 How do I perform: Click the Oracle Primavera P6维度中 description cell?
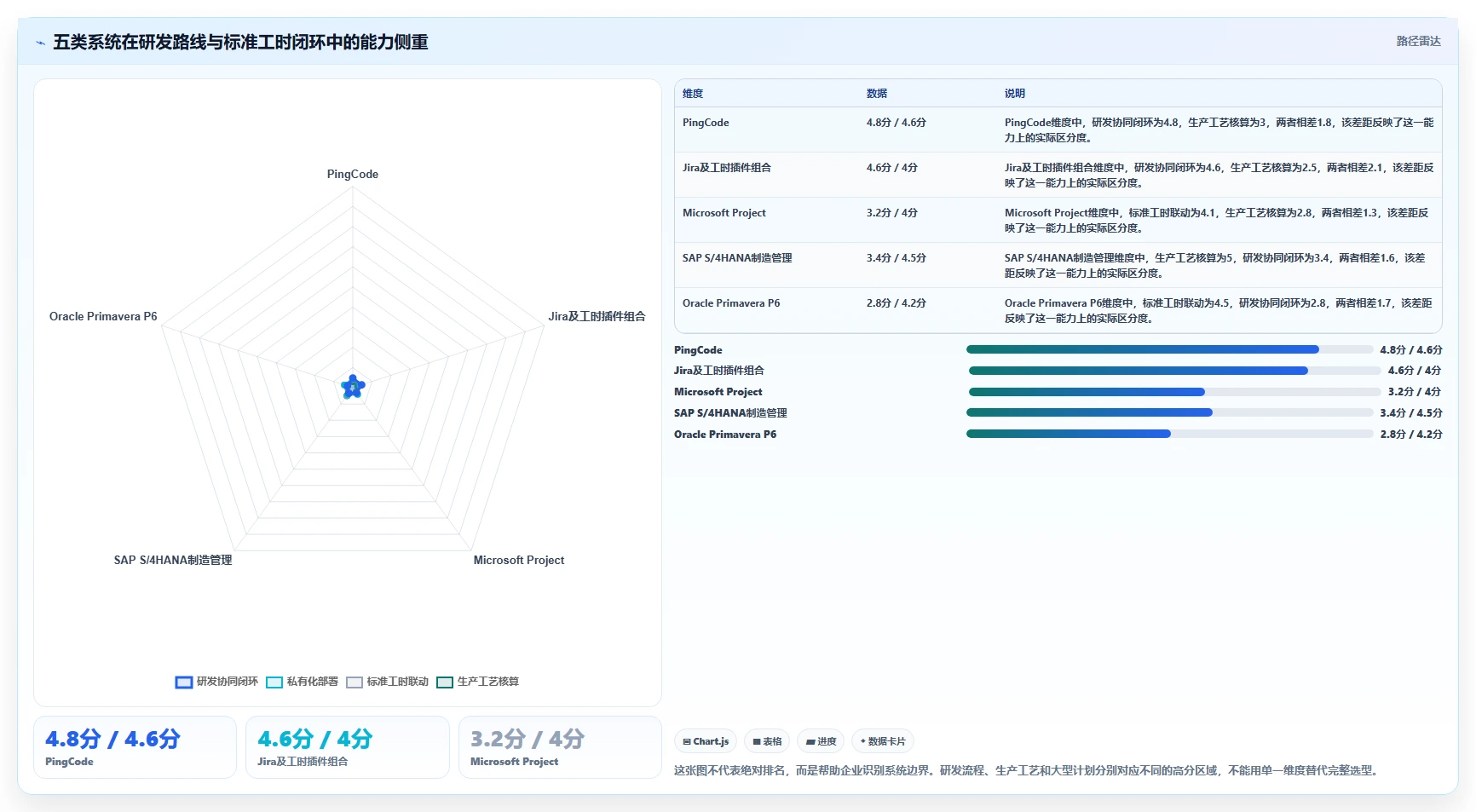click(1219, 311)
